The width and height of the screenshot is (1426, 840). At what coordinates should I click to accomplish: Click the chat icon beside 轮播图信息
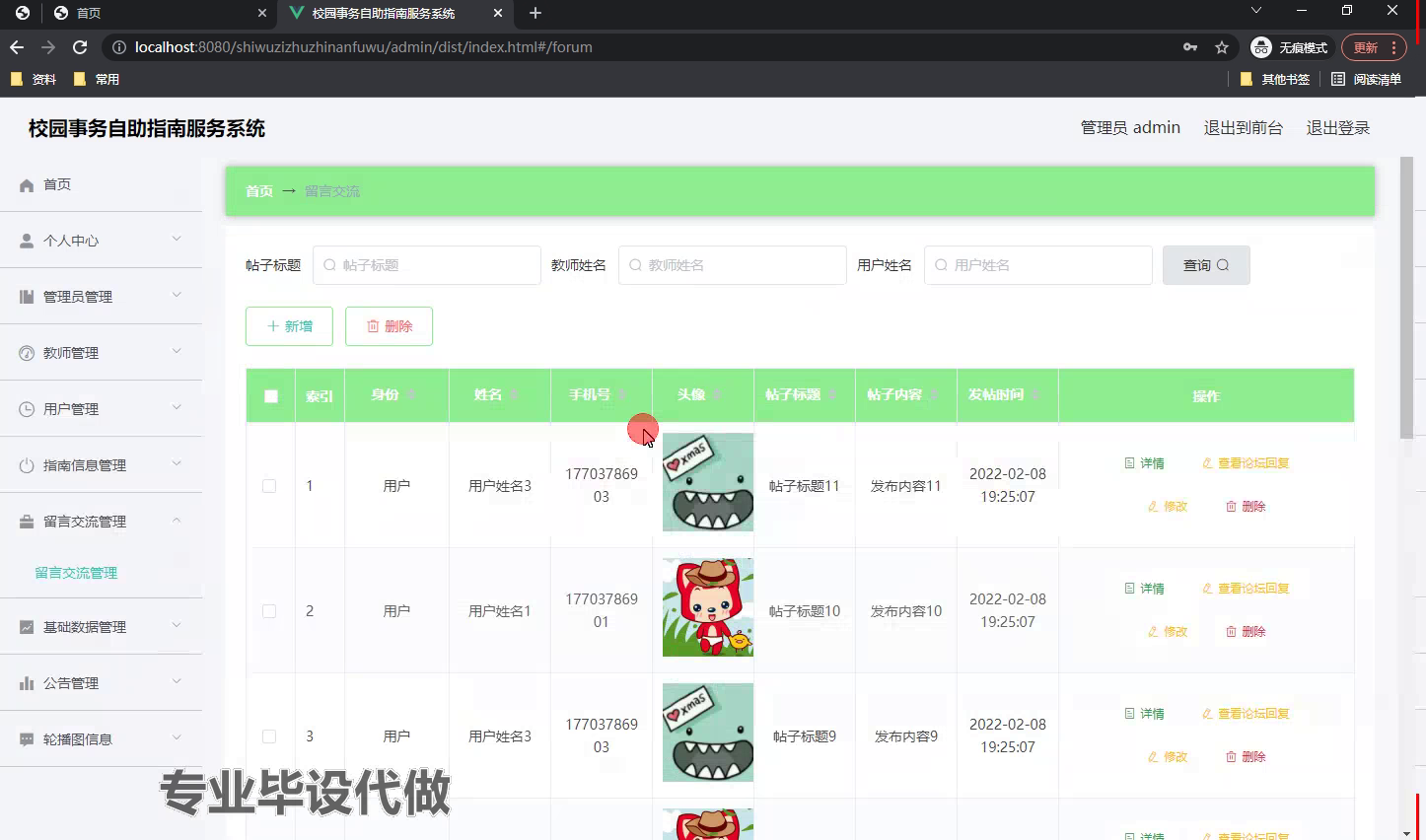coord(27,739)
